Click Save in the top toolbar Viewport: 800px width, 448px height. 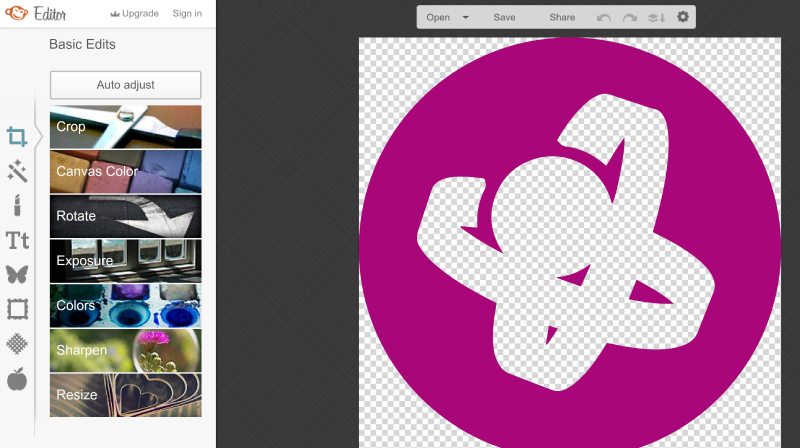click(504, 17)
